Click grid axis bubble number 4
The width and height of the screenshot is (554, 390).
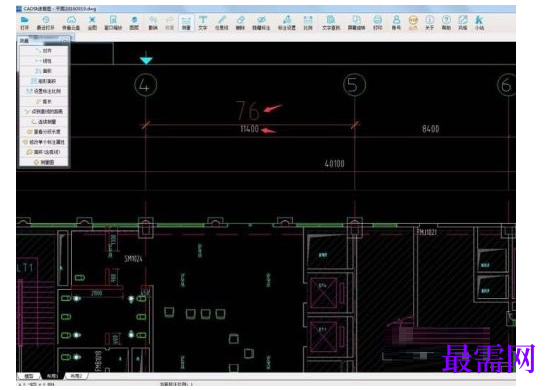click(146, 85)
